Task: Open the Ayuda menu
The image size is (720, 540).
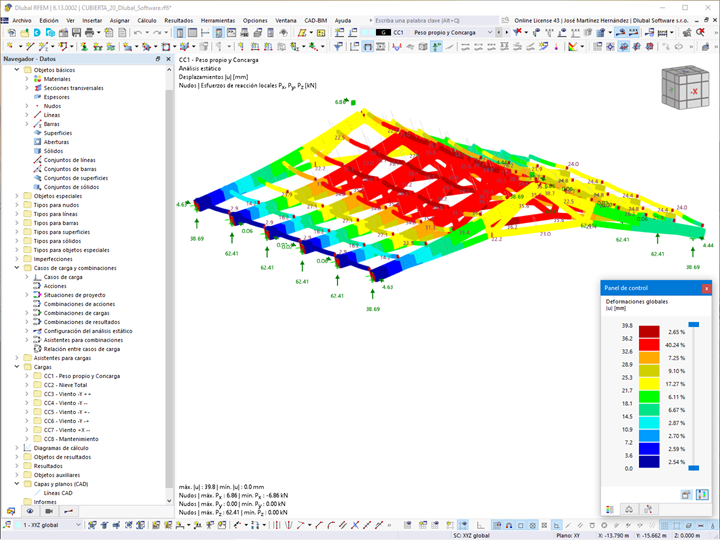Action: click(343, 21)
